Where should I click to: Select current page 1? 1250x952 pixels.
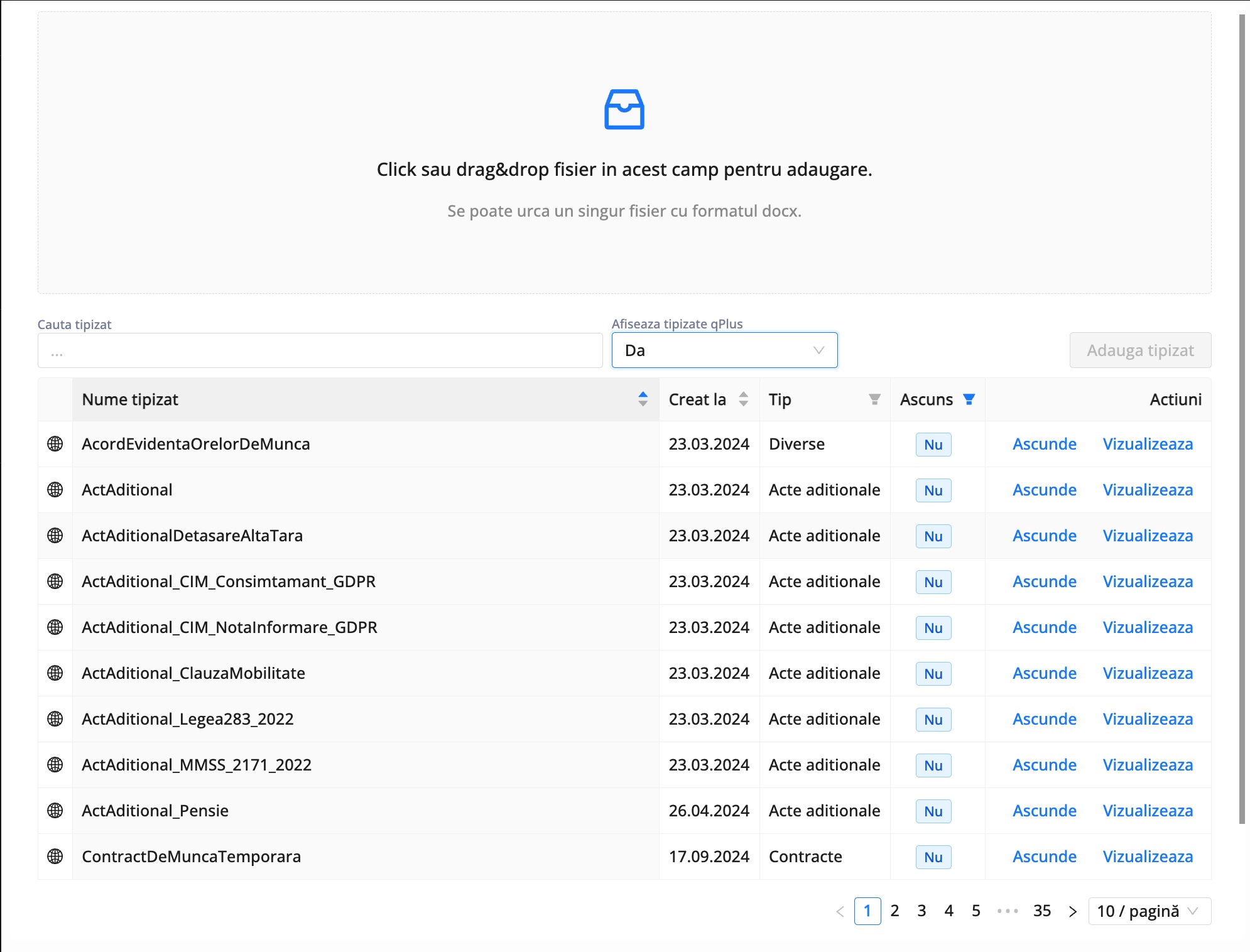pos(867,911)
